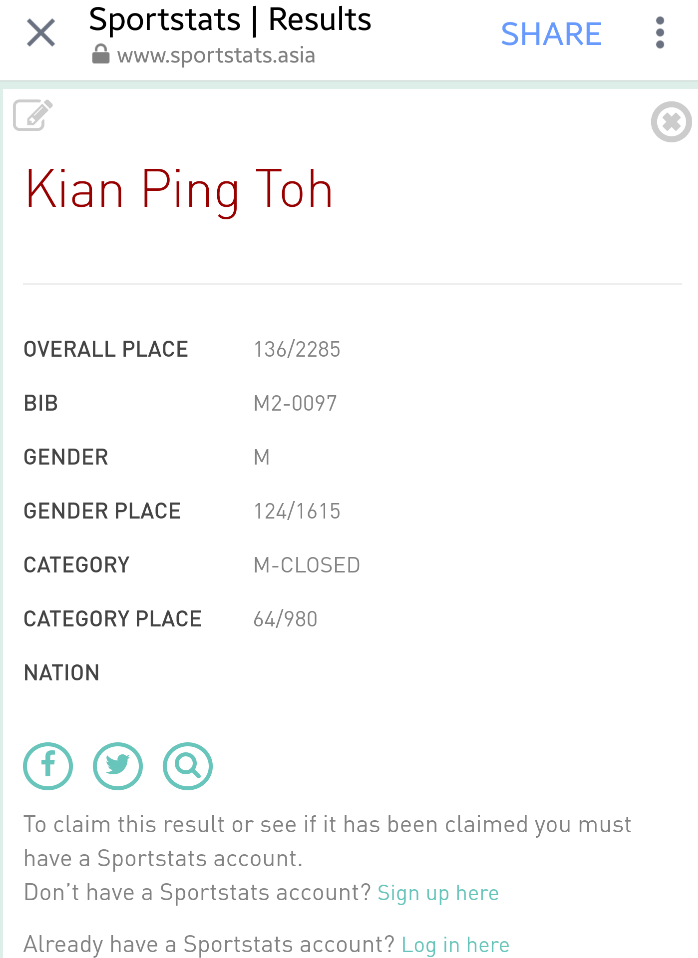View site security via the lock icon
Image resolution: width=698 pixels, height=958 pixels.
(x=100, y=54)
